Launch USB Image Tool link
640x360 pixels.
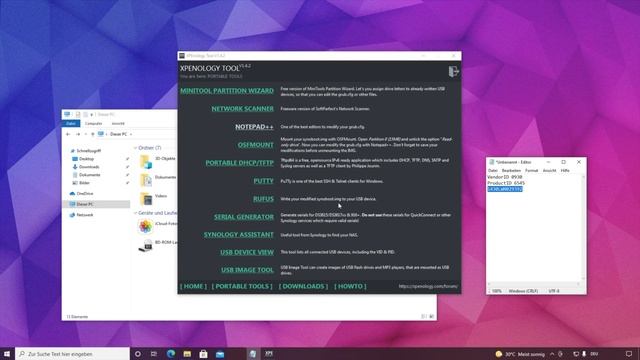pyautogui.click(x=247, y=270)
